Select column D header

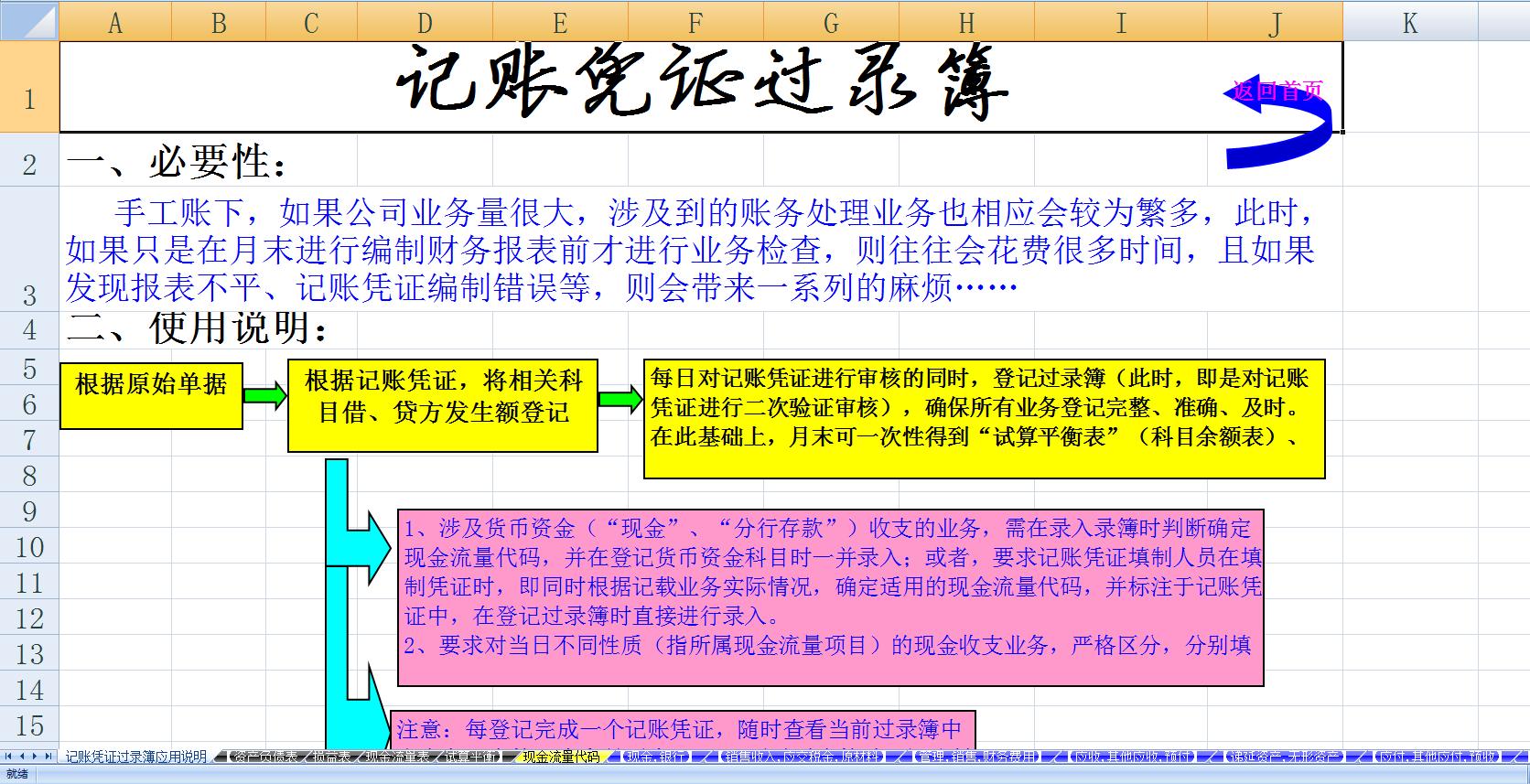click(x=425, y=21)
